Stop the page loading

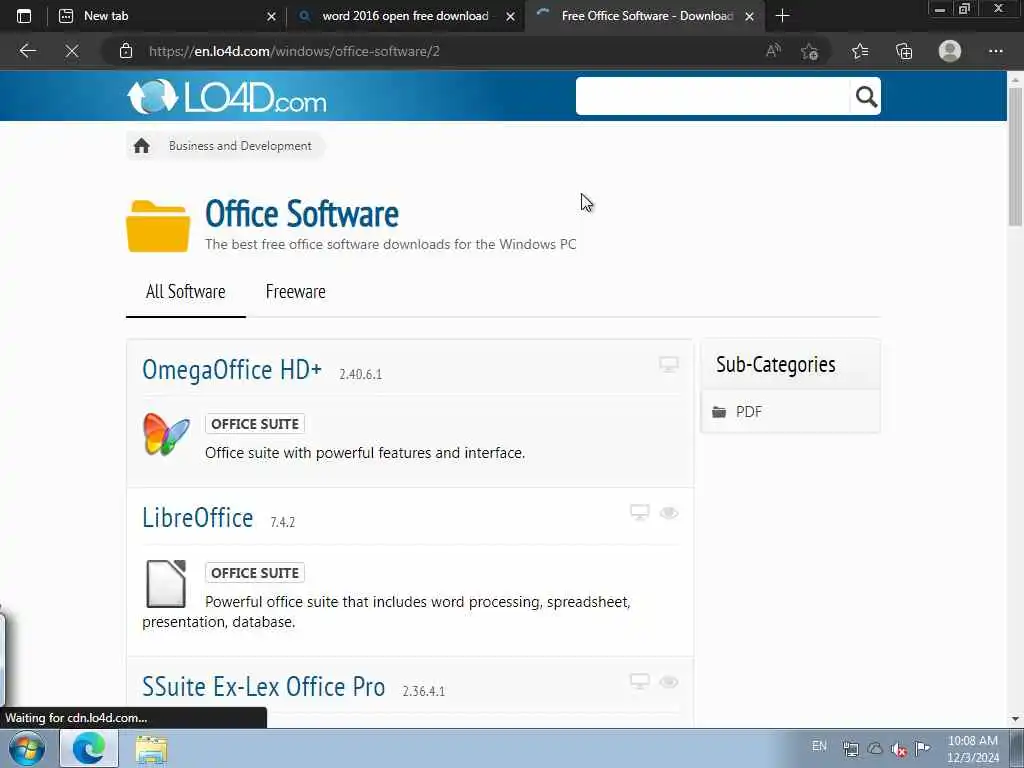tap(72, 51)
